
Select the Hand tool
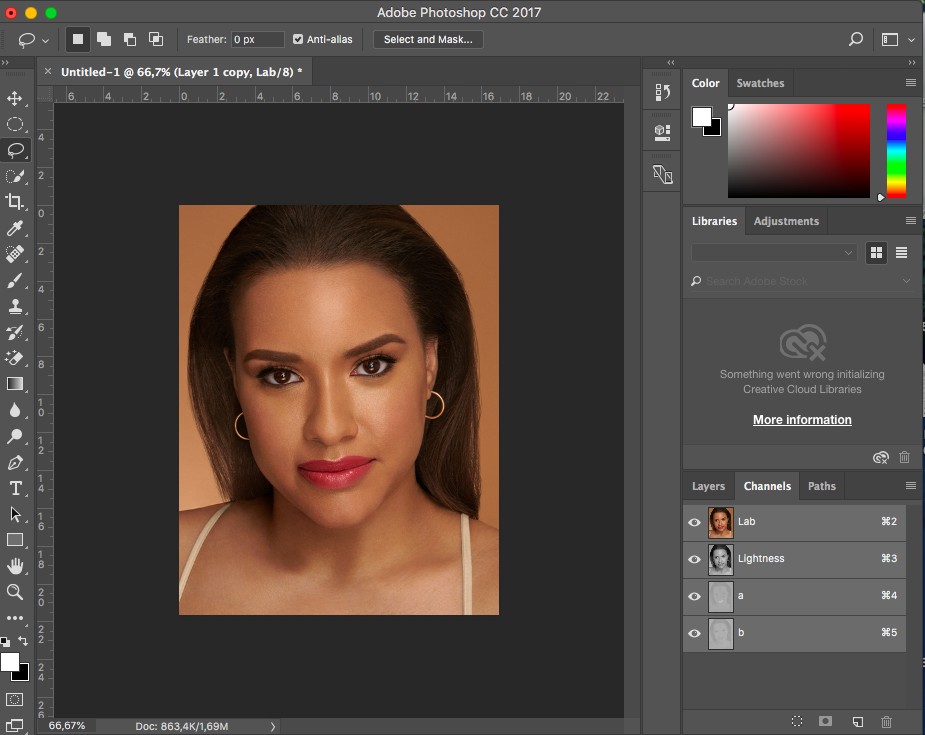tap(15, 566)
